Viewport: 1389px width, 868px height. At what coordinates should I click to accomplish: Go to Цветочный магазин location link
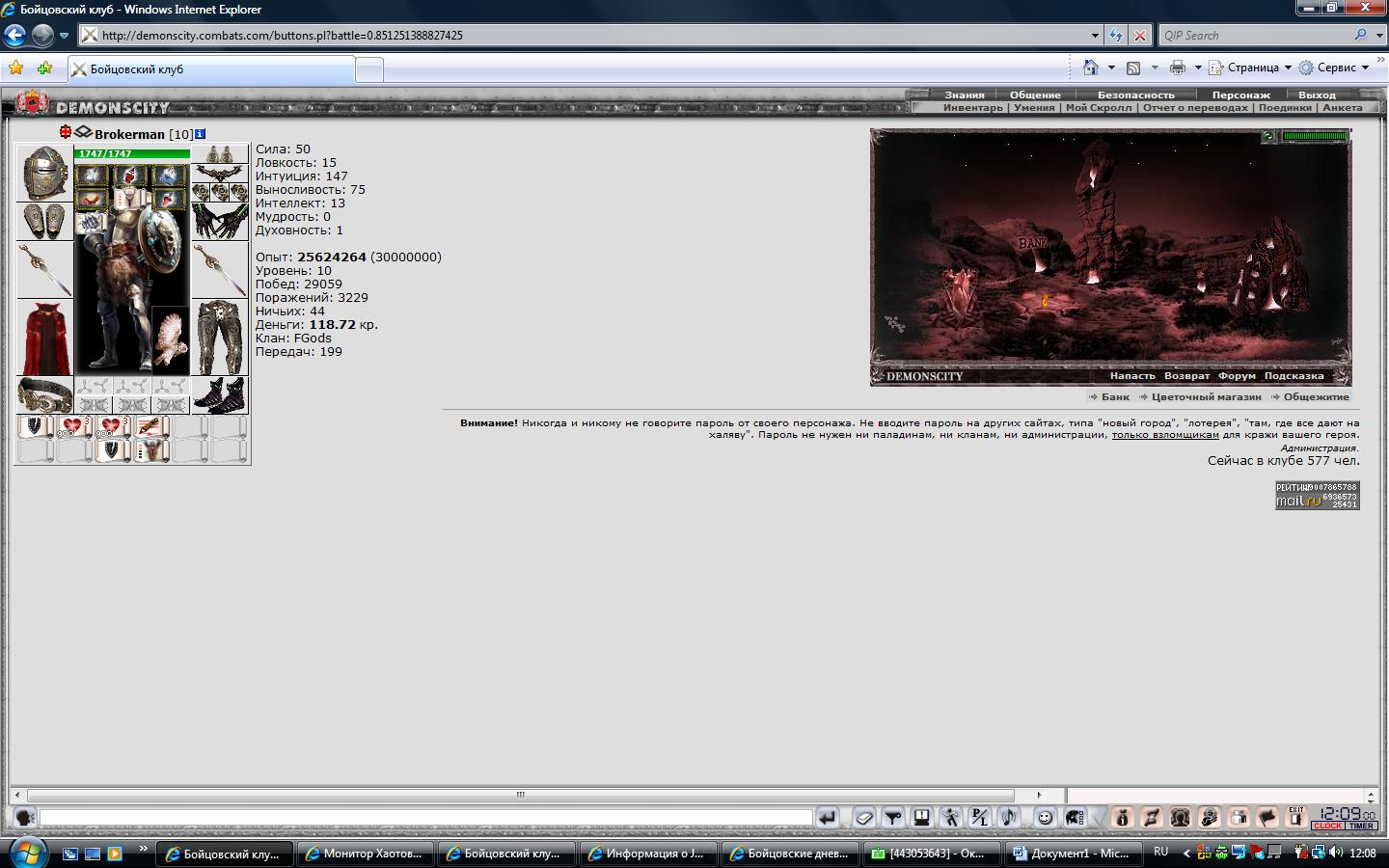pos(1206,396)
